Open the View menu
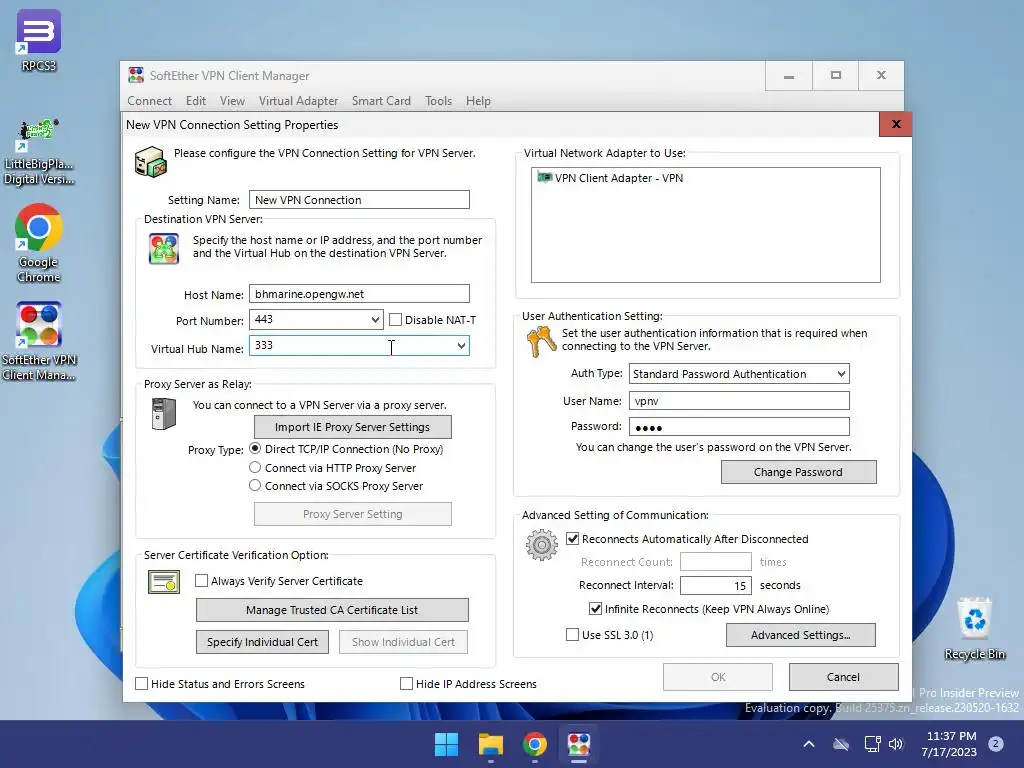This screenshot has width=1024, height=768. 232,101
